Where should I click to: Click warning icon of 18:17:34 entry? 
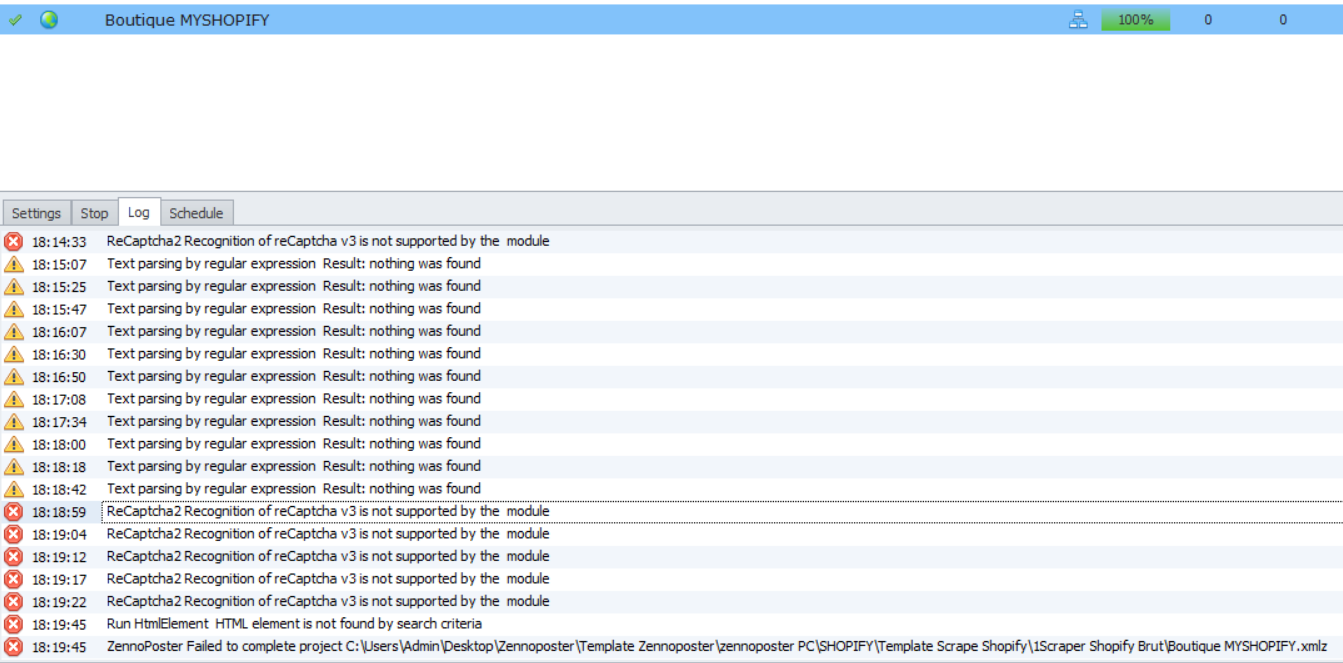tap(13, 421)
